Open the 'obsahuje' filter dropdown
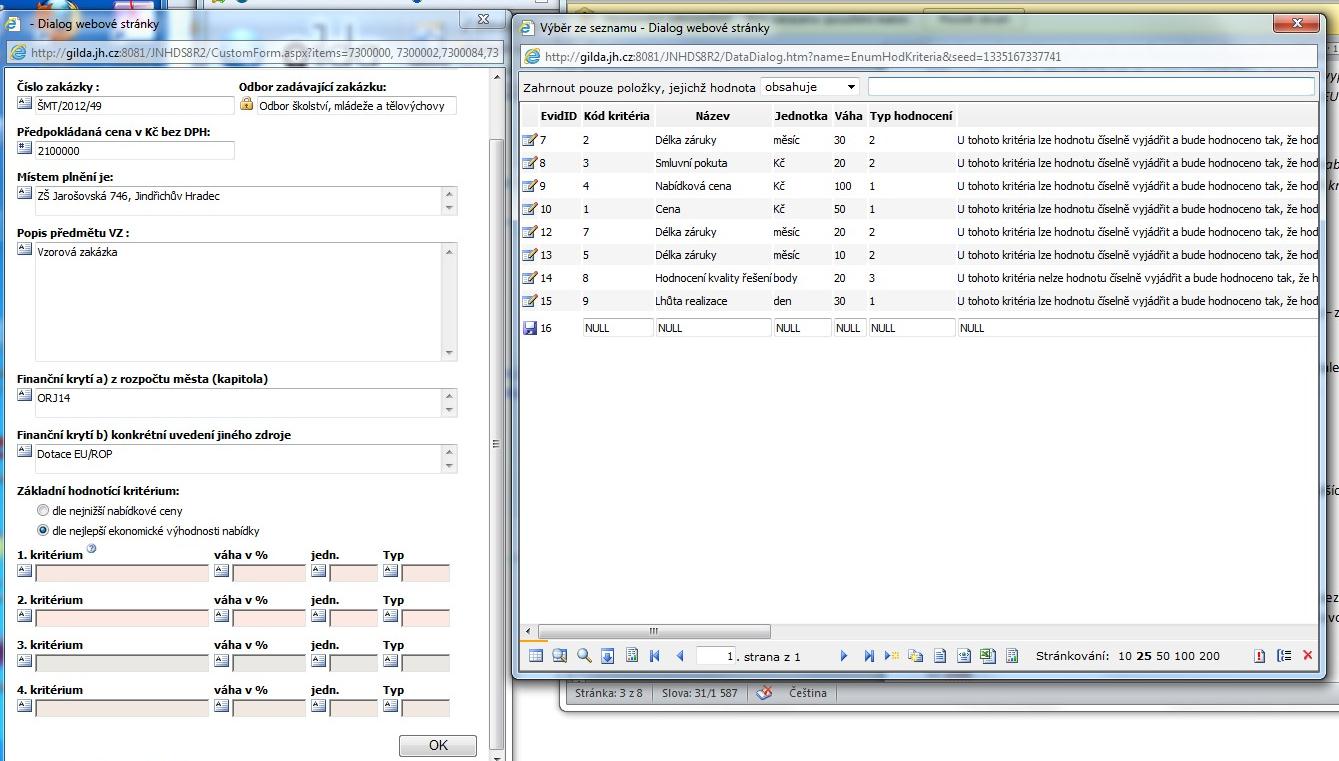This screenshot has width=1339, height=761. 810,87
